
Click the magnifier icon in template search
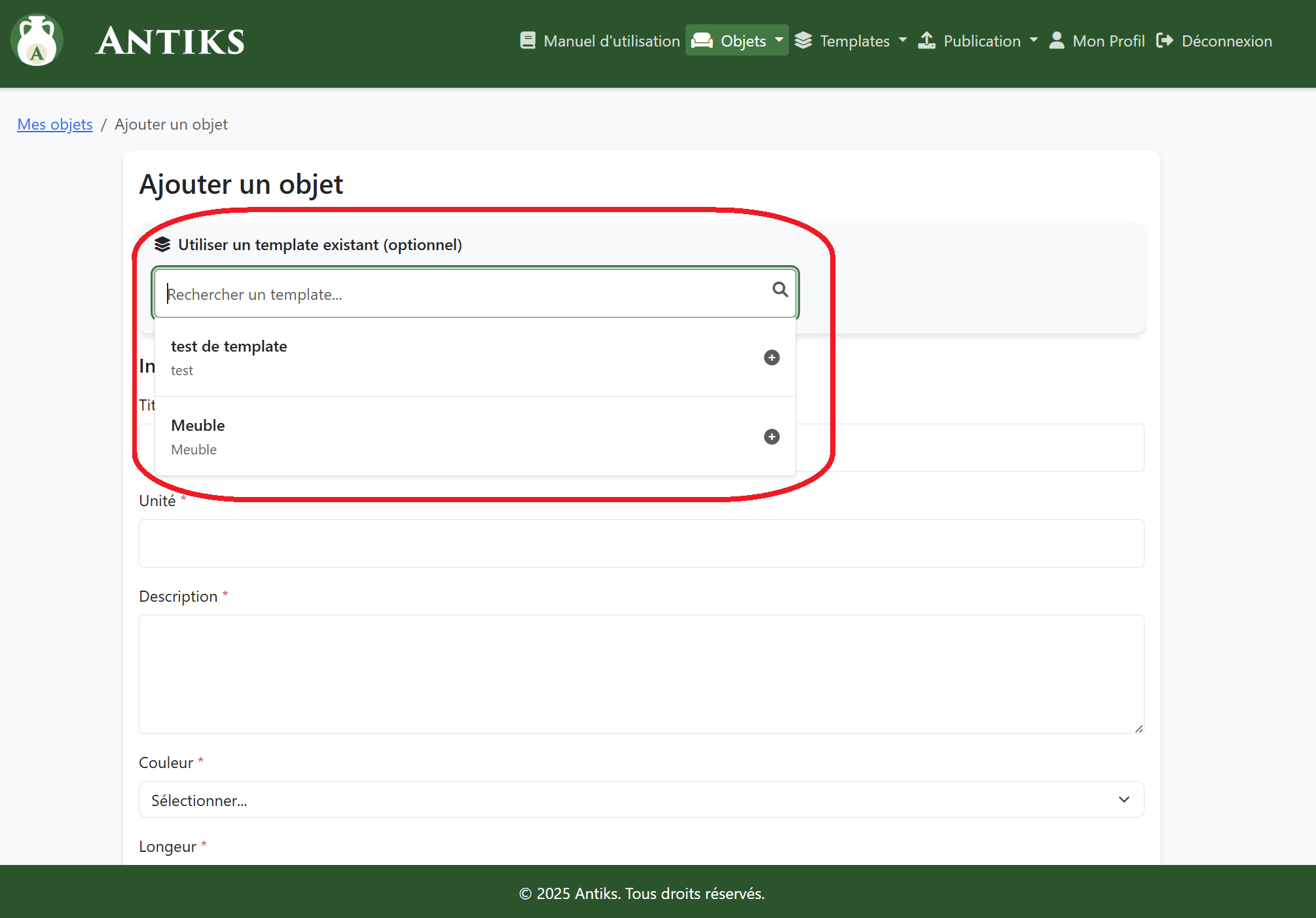pos(780,289)
